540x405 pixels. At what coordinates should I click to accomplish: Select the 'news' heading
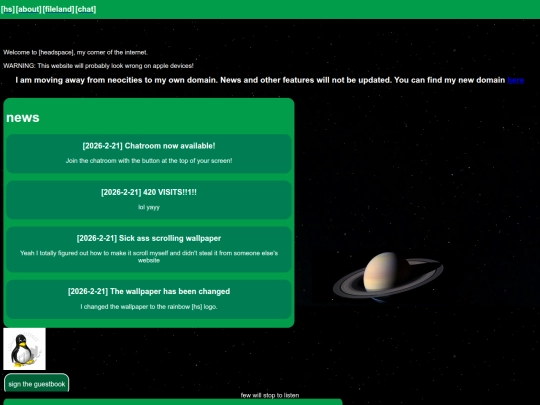click(23, 117)
